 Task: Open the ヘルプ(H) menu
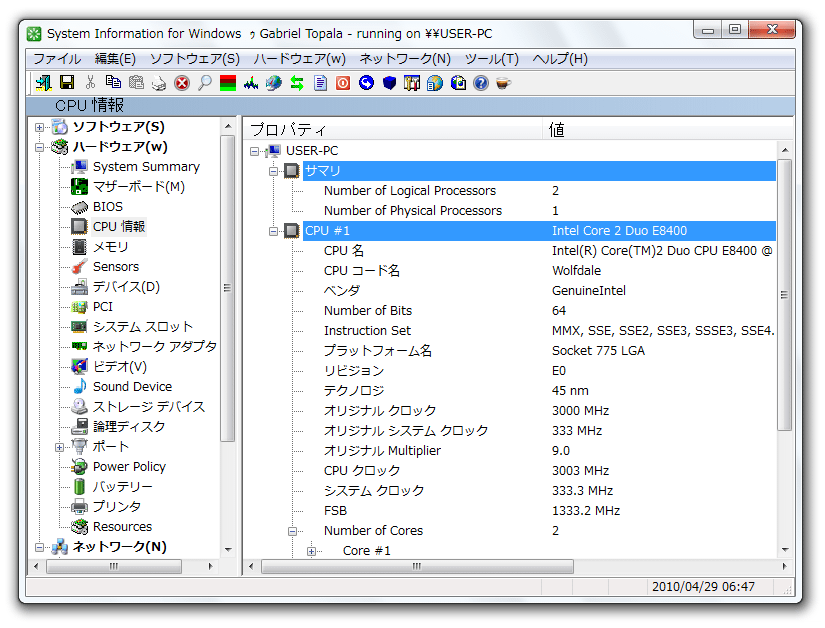coord(560,59)
